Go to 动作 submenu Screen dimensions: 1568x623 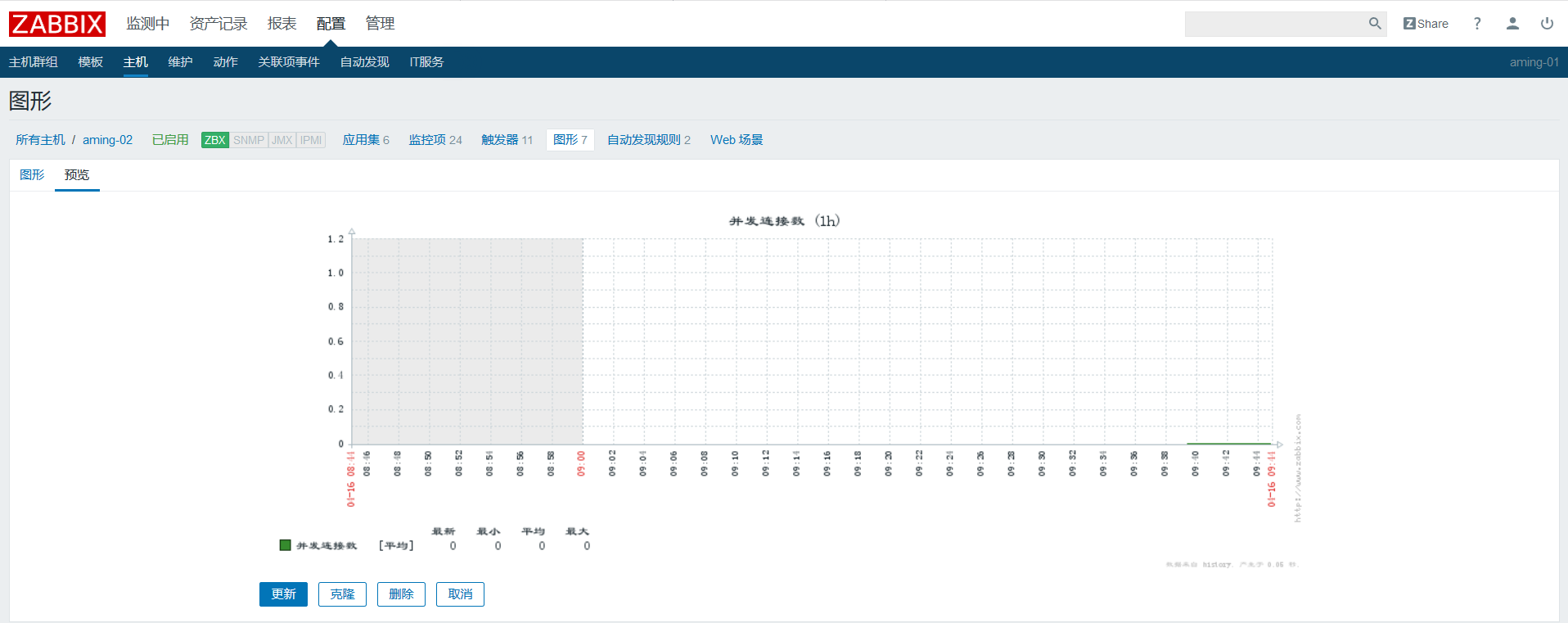pos(226,62)
